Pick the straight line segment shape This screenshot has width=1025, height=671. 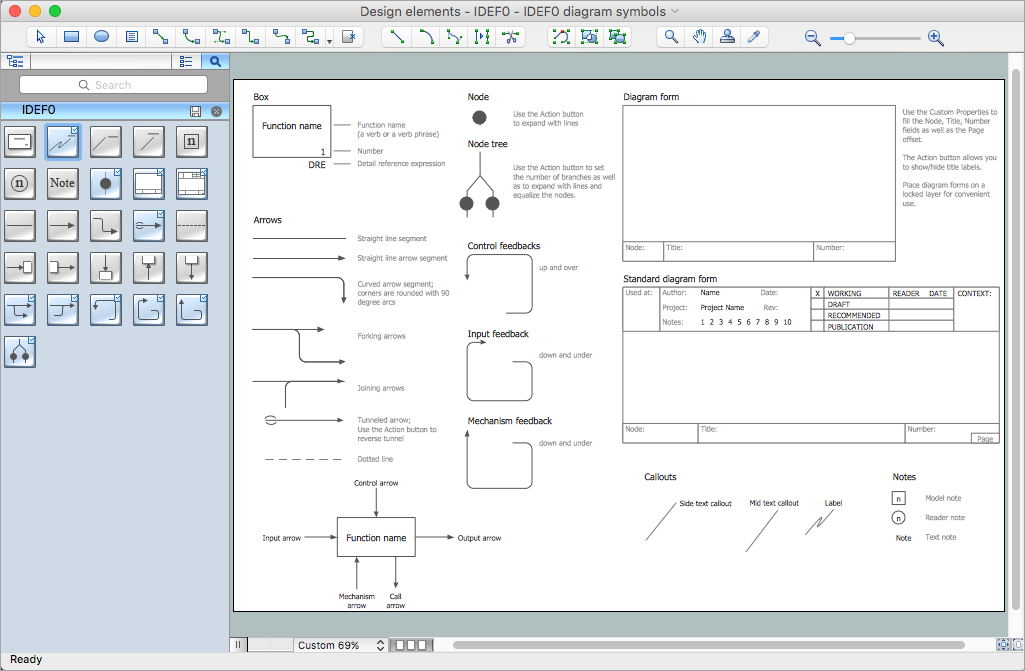[x=20, y=226]
